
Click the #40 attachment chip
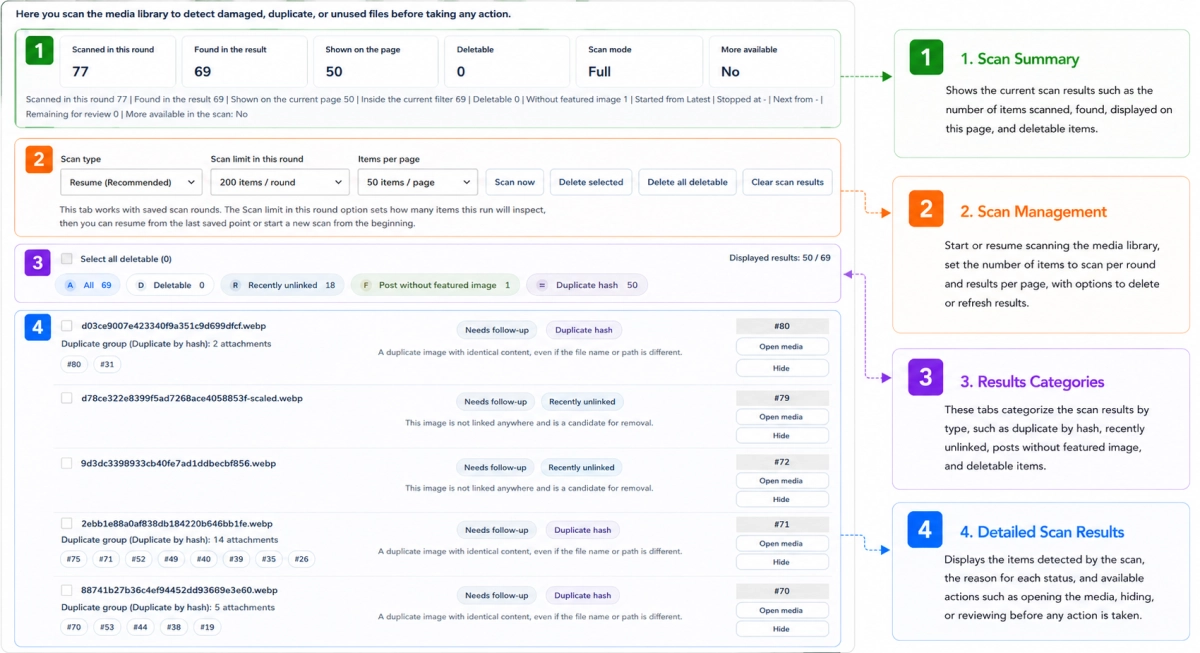point(204,559)
